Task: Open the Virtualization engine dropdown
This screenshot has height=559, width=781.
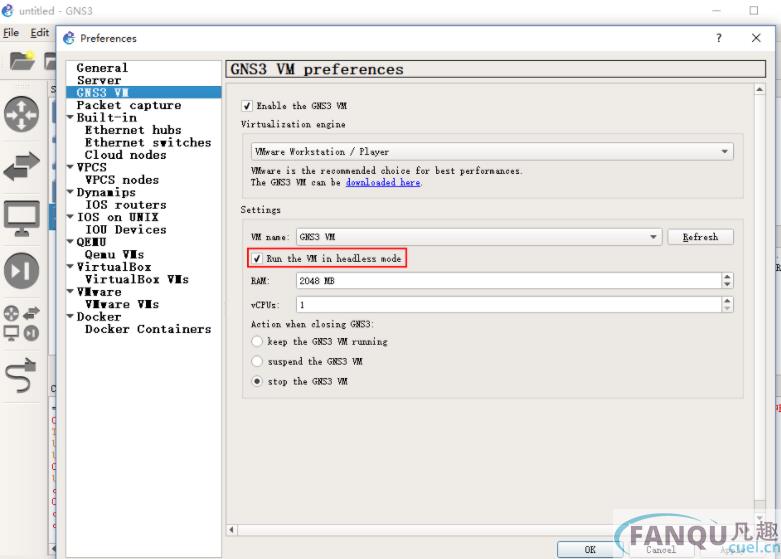Action: coord(492,151)
